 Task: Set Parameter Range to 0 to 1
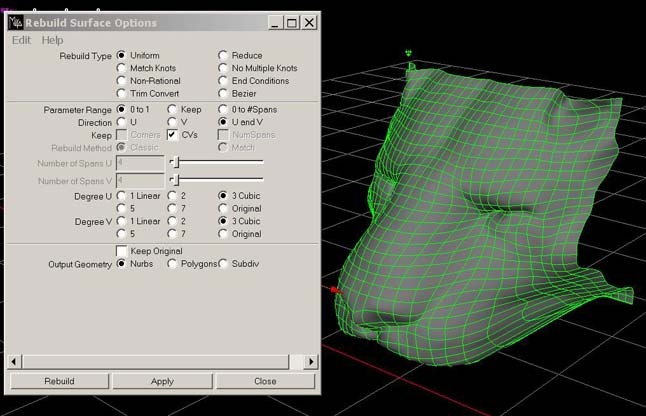click(x=121, y=109)
